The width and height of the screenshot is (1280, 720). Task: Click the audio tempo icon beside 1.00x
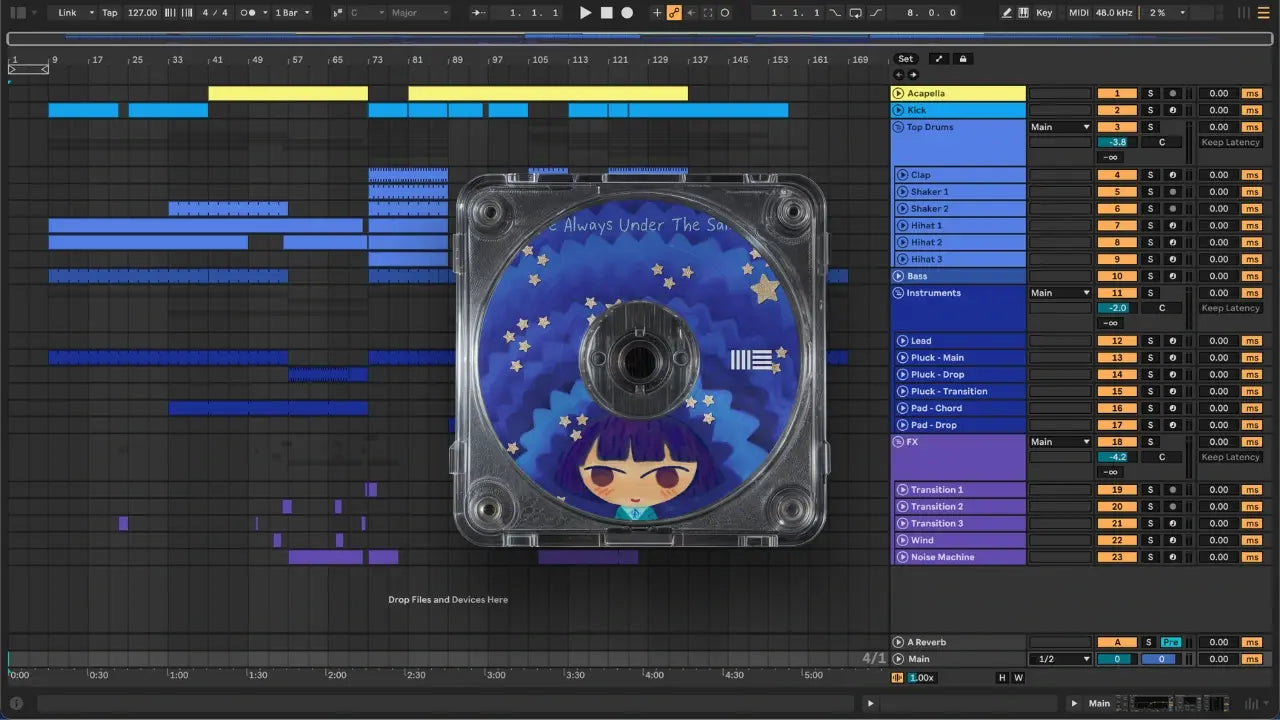pyautogui.click(x=897, y=678)
